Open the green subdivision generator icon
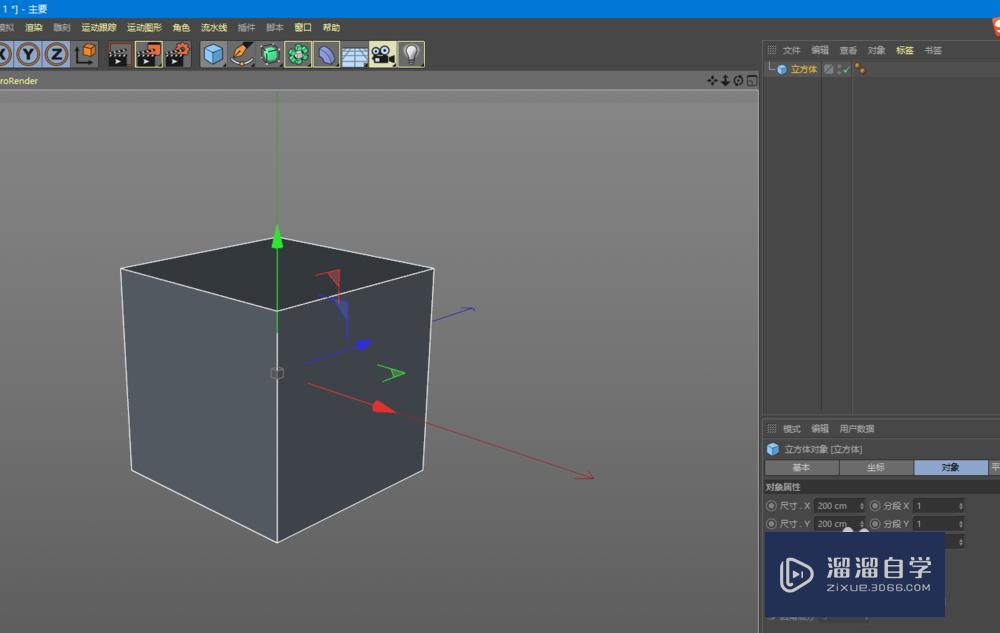The width and height of the screenshot is (1000, 633). point(270,54)
